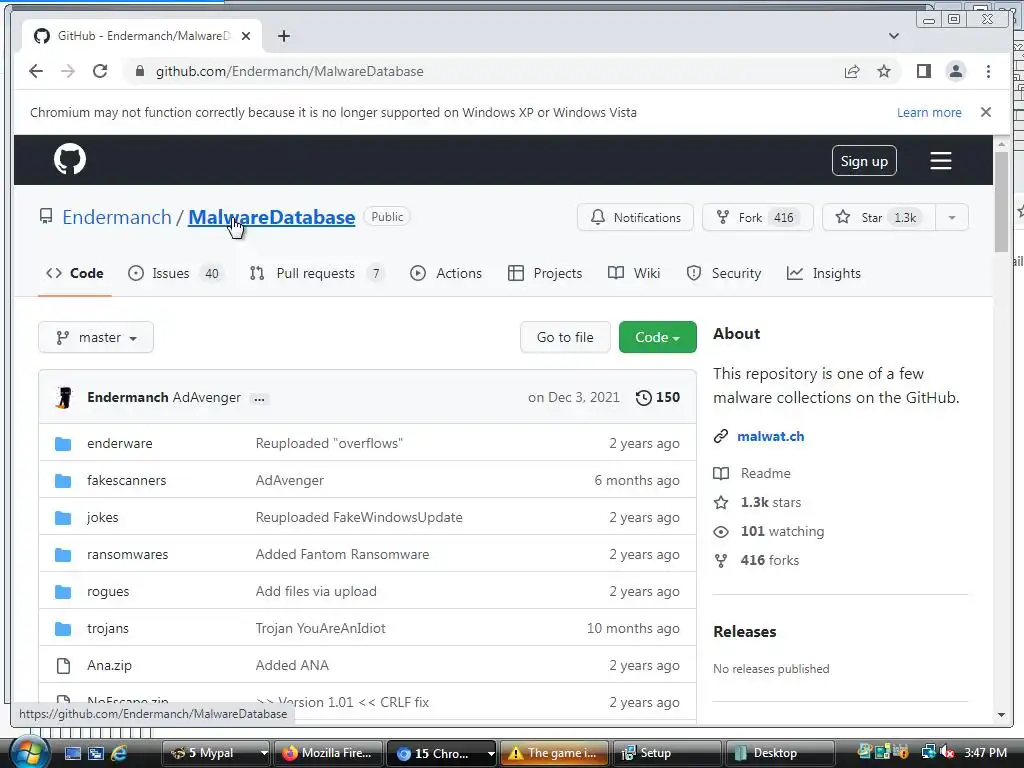Fork the repository with Fork button
The width and height of the screenshot is (1024, 768).
pos(758,217)
